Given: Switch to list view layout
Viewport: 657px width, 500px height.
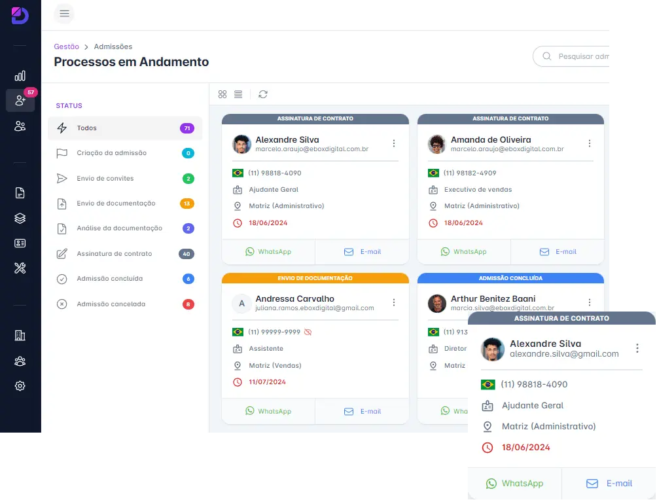Looking at the screenshot, I should point(238,94).
